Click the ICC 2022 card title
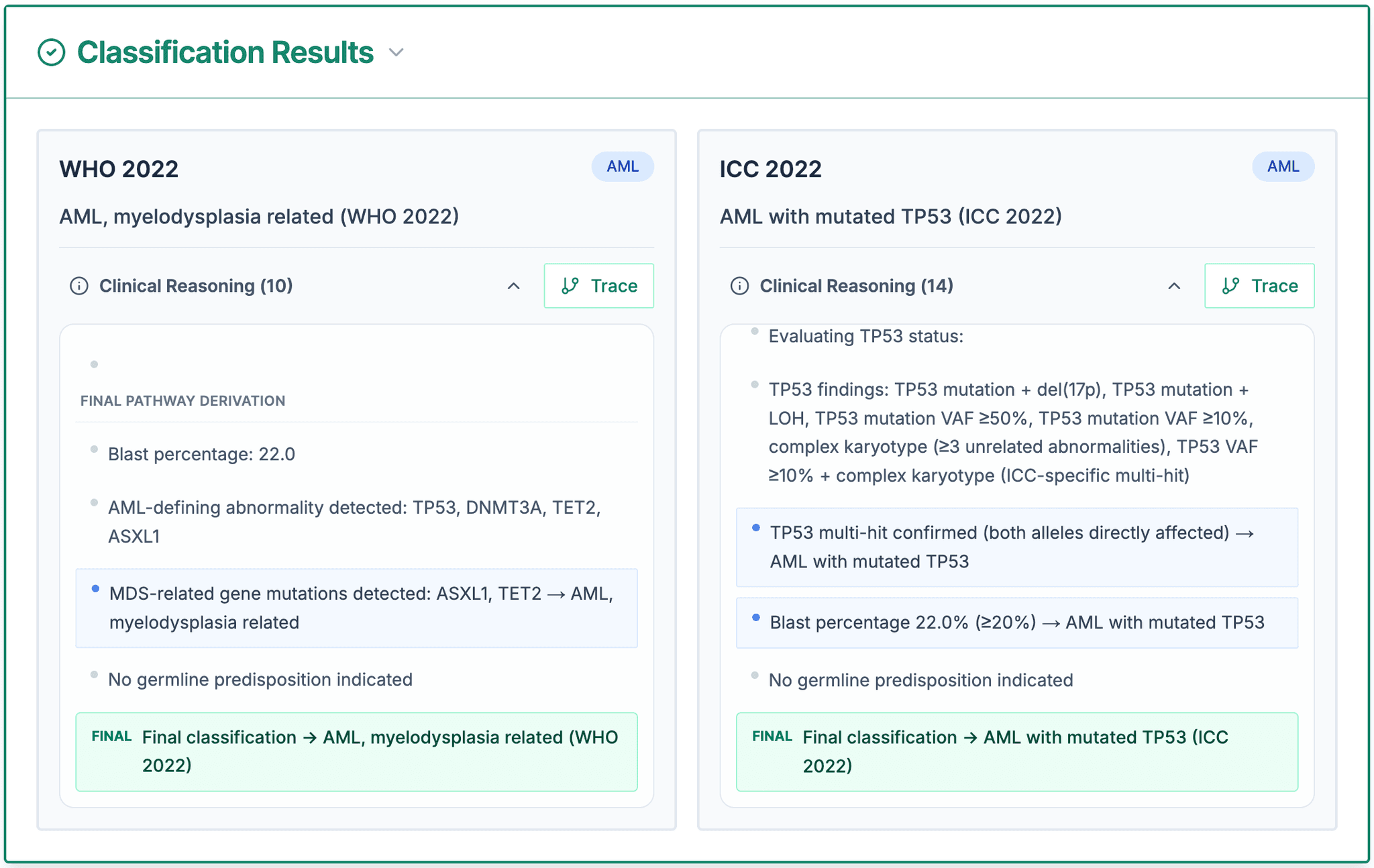 [x=769, y=168]
